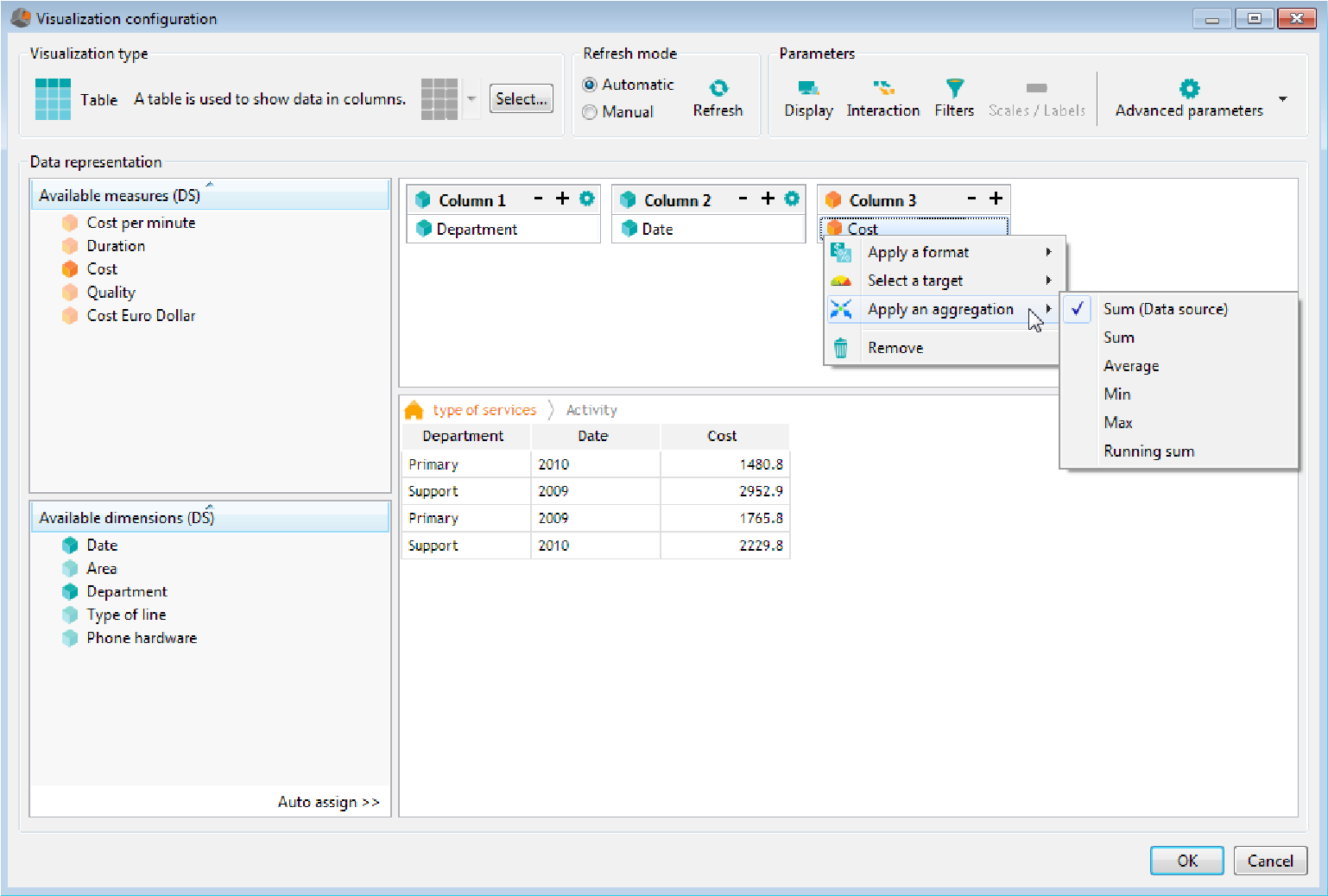Expand the Apply a format submenu
This screenshot has height=896, width=1328.
click(x=945, y=252)
